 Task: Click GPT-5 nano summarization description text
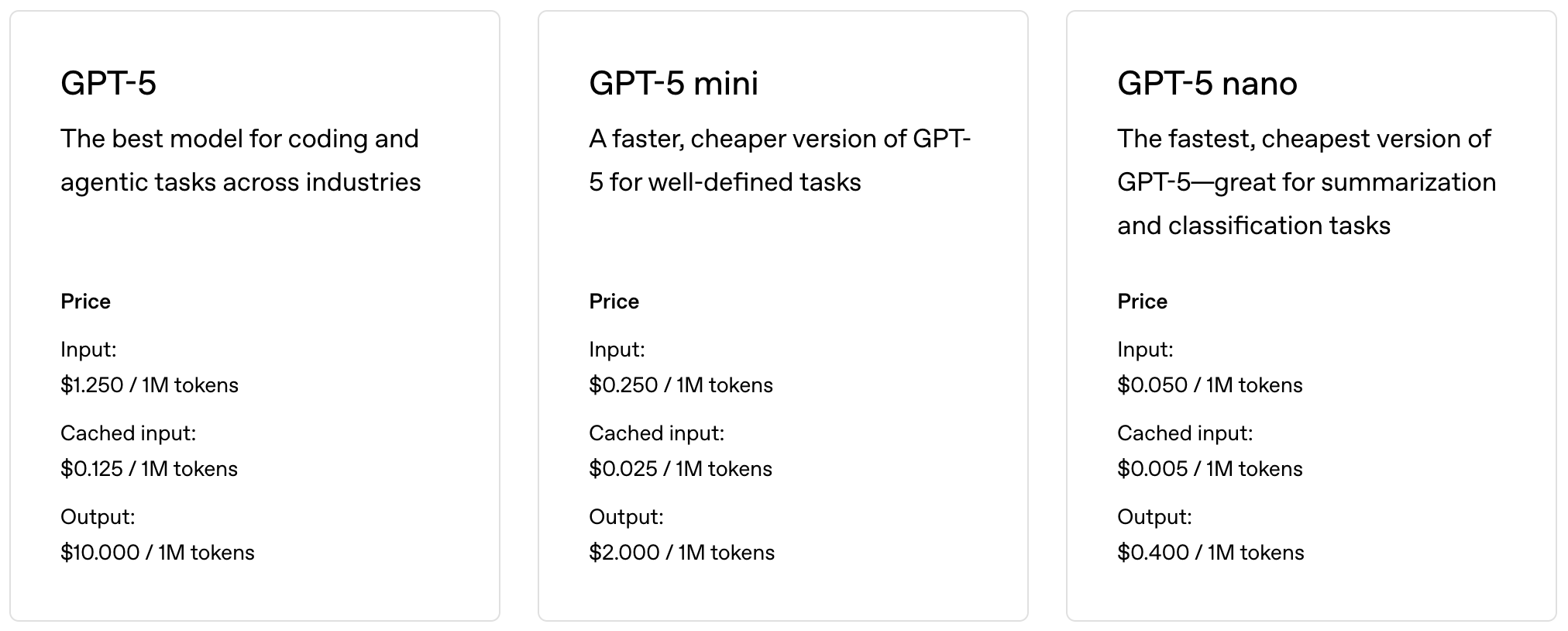(x=1307, y=182)
